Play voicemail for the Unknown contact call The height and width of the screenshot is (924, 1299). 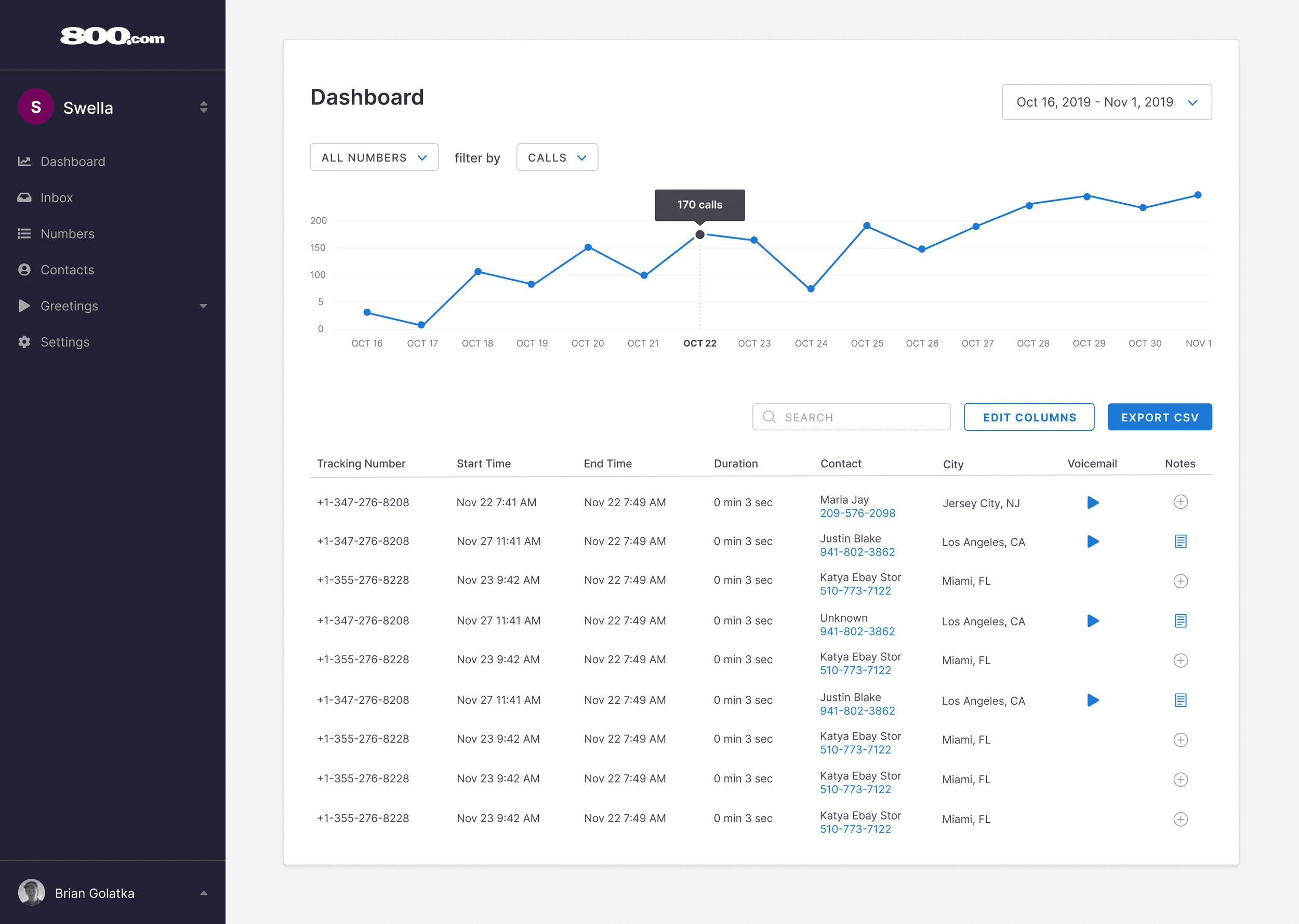(x=1092, y=621)
